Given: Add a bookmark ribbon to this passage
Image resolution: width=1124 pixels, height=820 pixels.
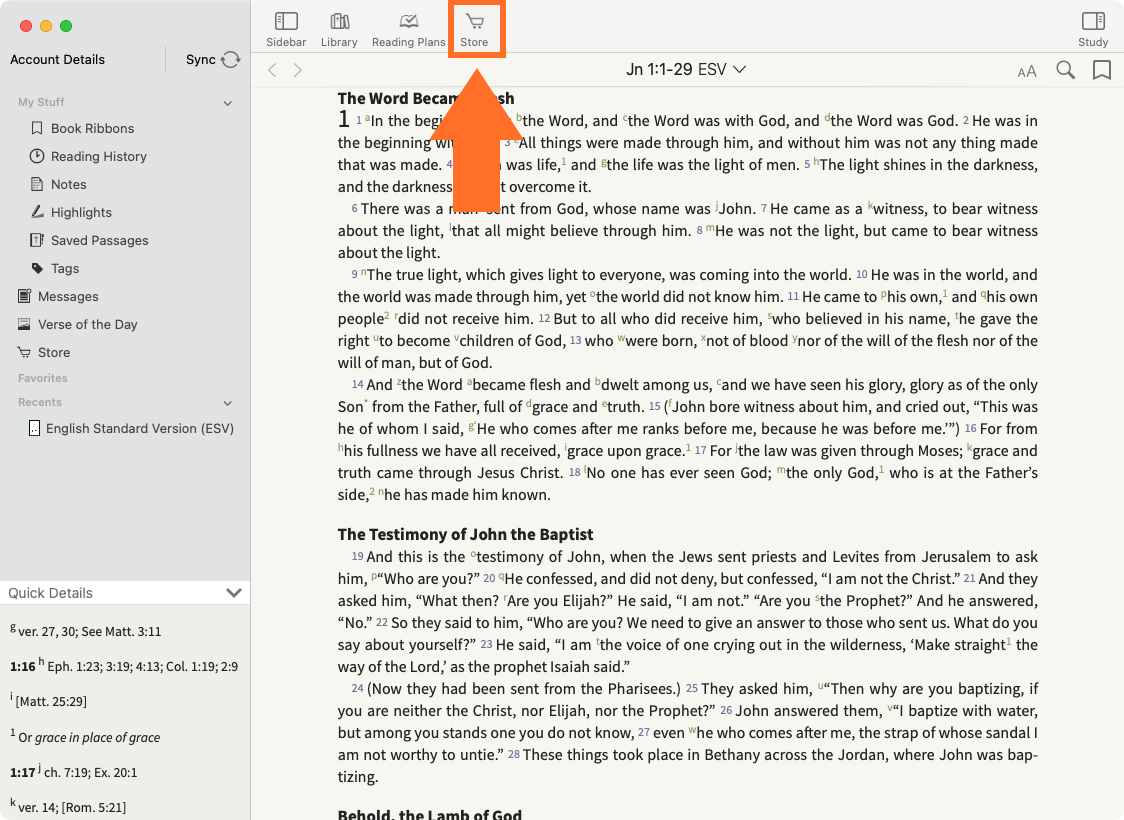Looking at the screenshot, I should (1102, 70).
